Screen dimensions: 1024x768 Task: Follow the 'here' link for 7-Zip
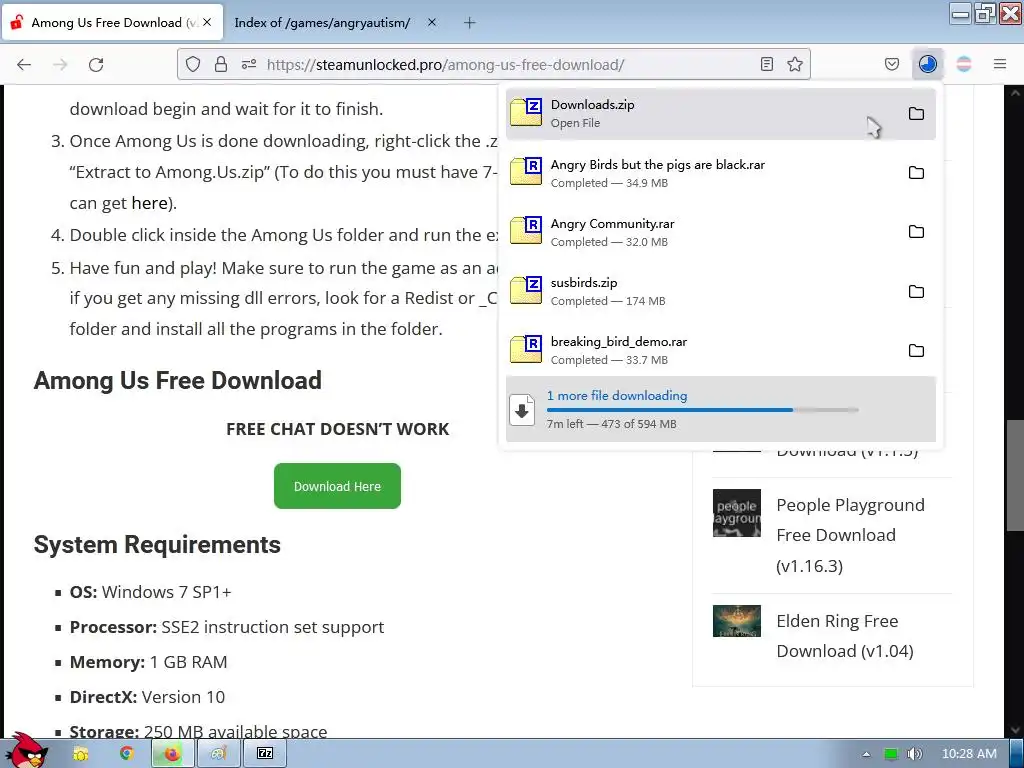tap(150, 203)
